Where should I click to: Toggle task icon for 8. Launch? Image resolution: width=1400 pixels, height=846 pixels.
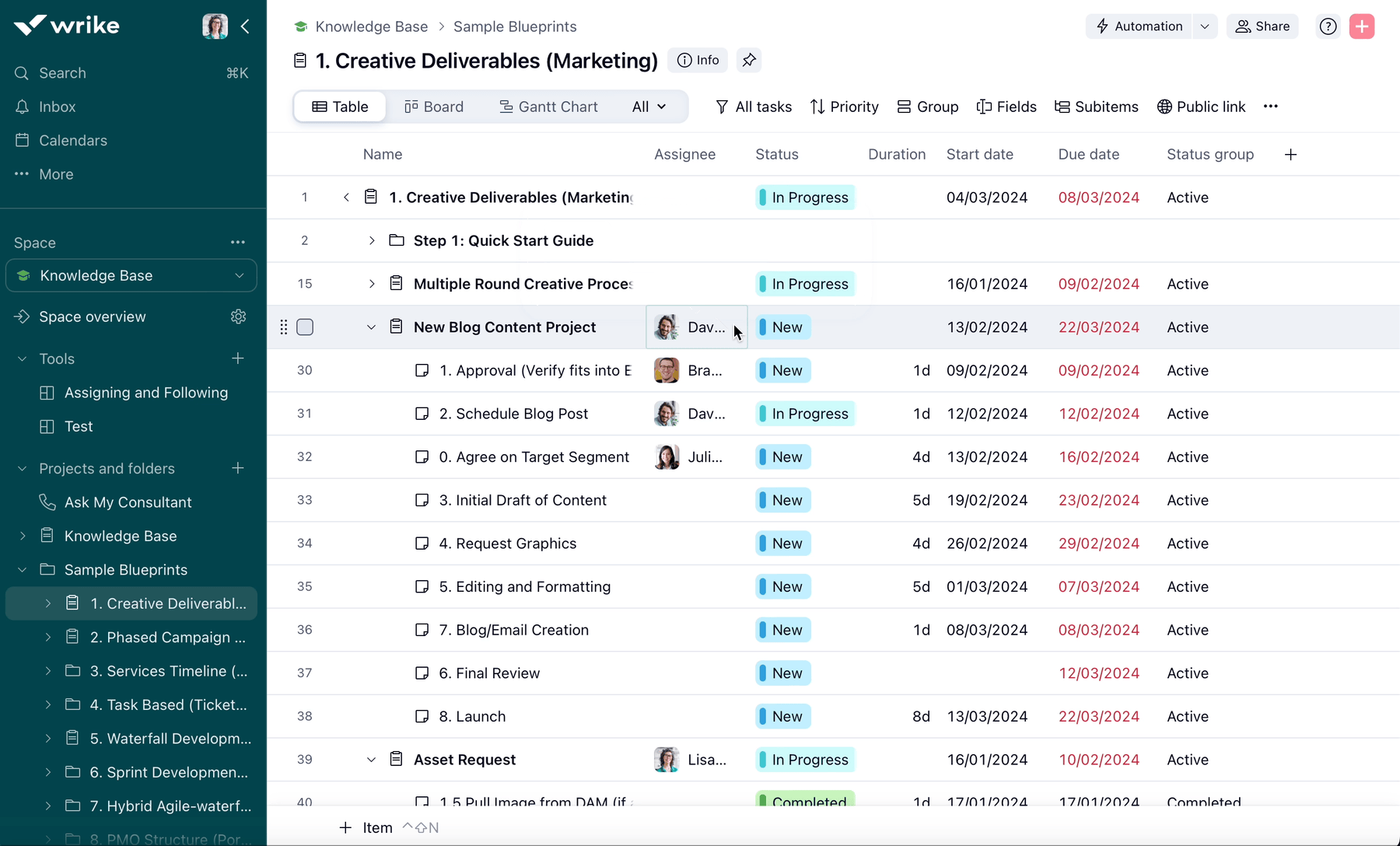[422, 716]
